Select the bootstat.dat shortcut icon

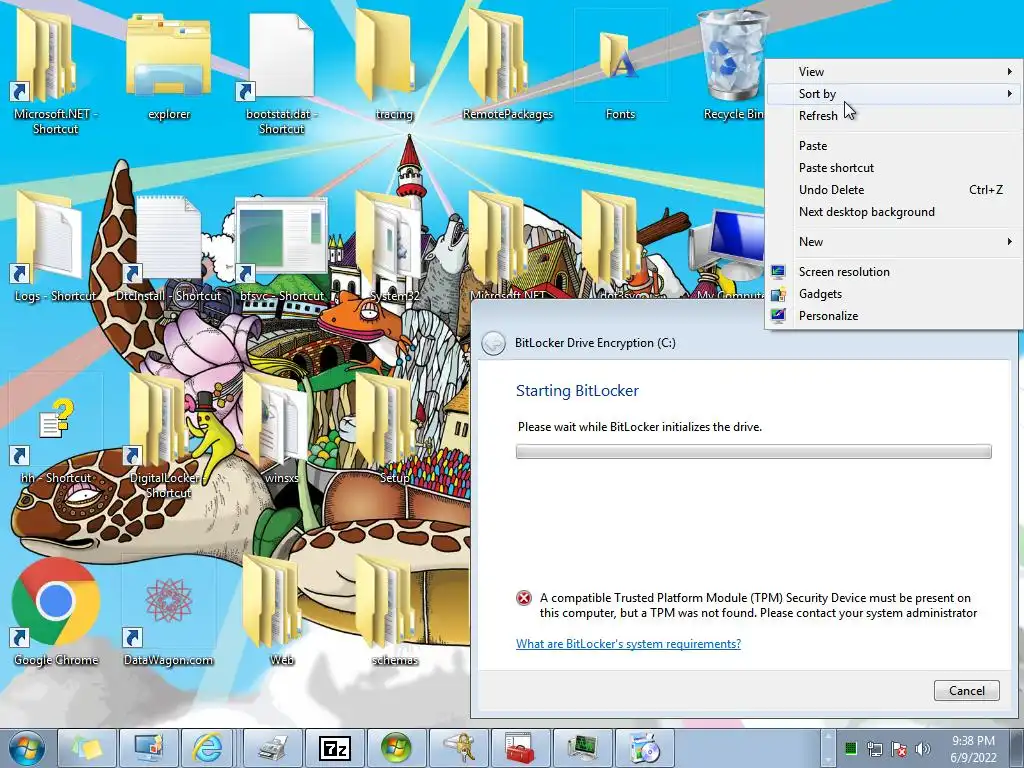[x=281, y=73]
